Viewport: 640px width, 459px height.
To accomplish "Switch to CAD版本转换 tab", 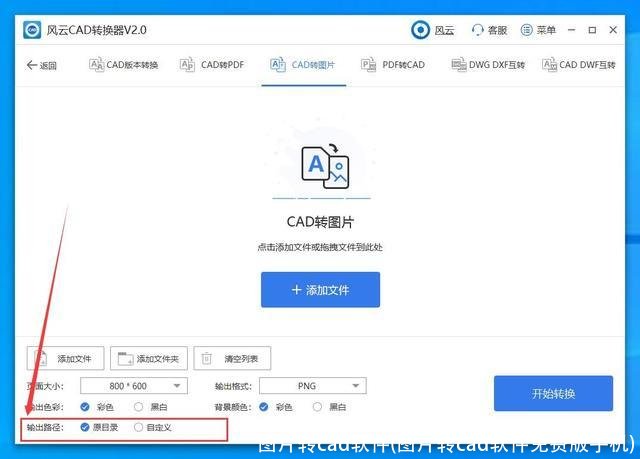I will pyautogui.click(x=123, y=65).
